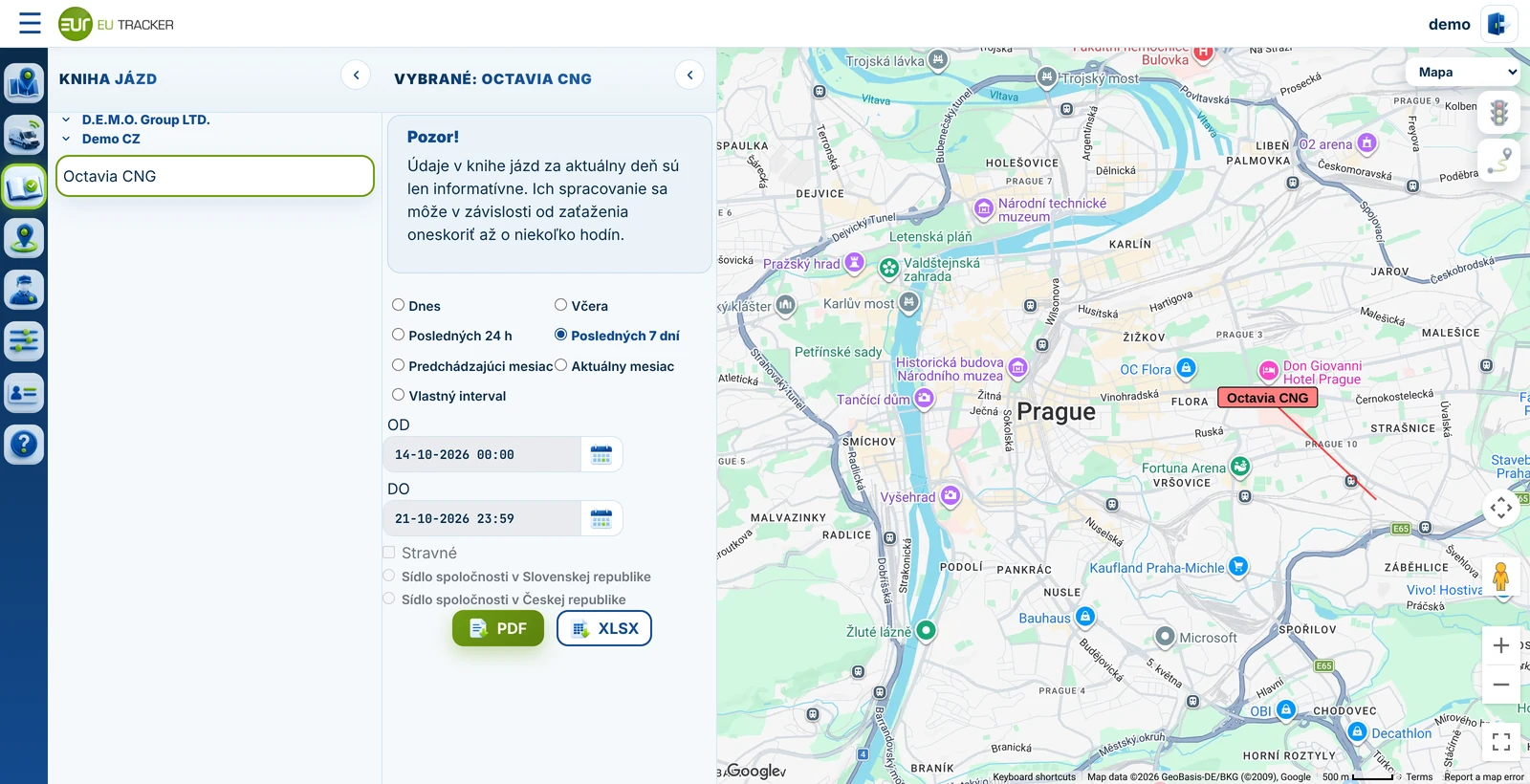Open the hamburger main menu
Image resolution: width=1530 pixels, height=784 pixels.
pyautogui.click(x=30, y=23)
